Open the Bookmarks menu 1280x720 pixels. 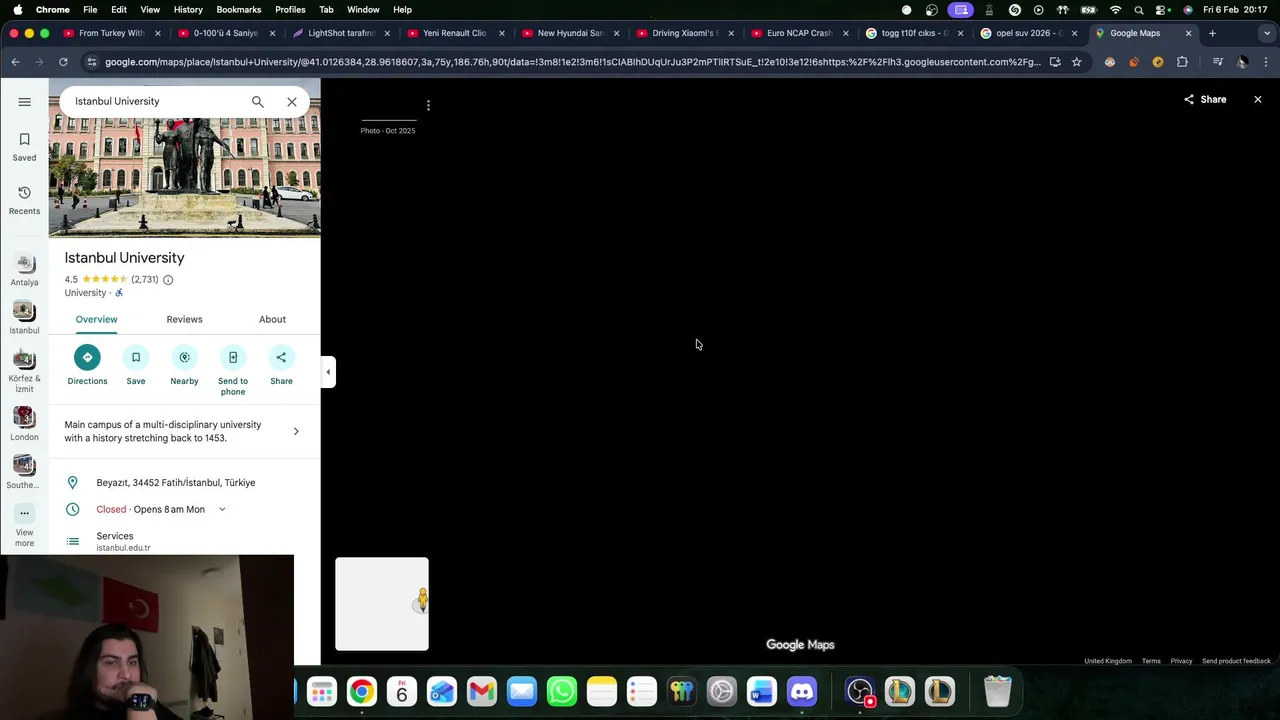pyautogui.click(x=239, y=10)
